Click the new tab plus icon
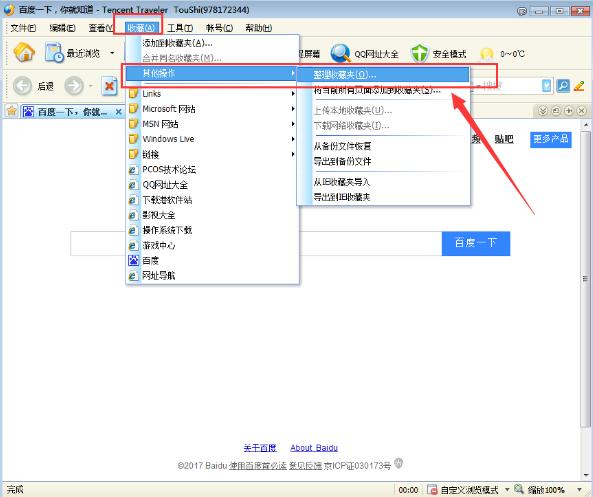The height and width of the screenshot is (497, 593). coord(568,111)
